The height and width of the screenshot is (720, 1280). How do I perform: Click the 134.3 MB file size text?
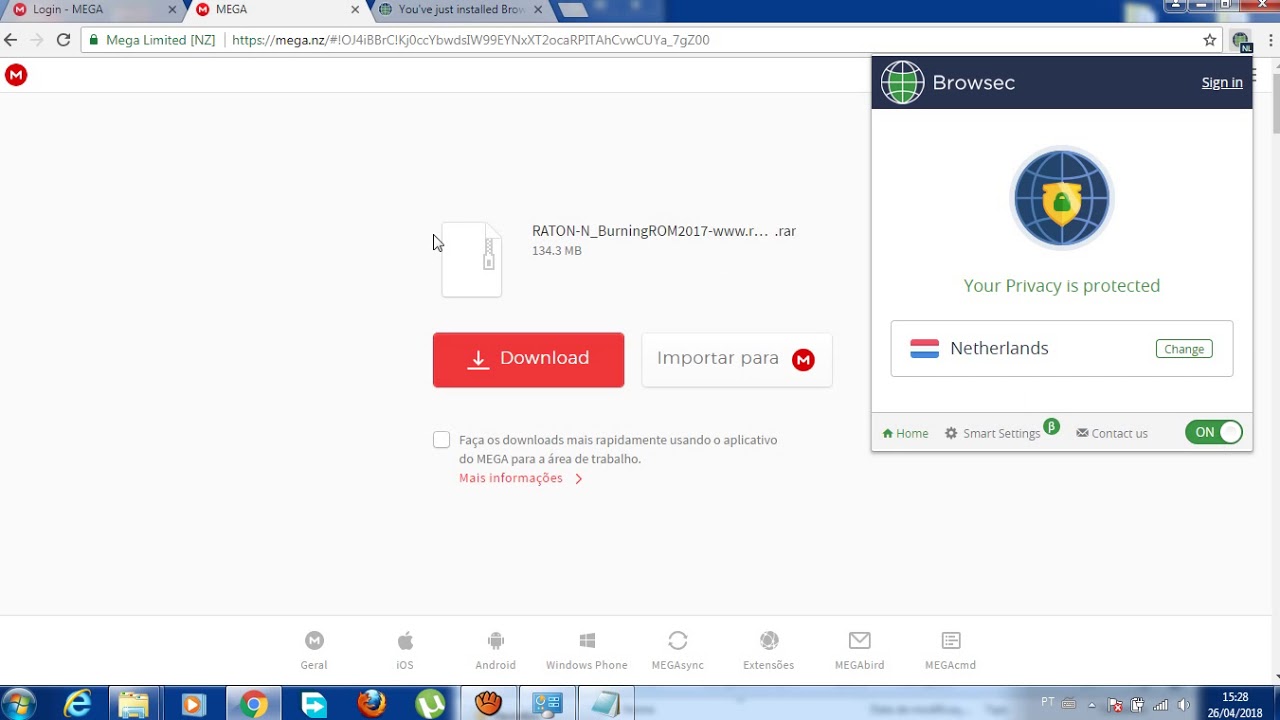pyautogui.click(x=557, y=251)
